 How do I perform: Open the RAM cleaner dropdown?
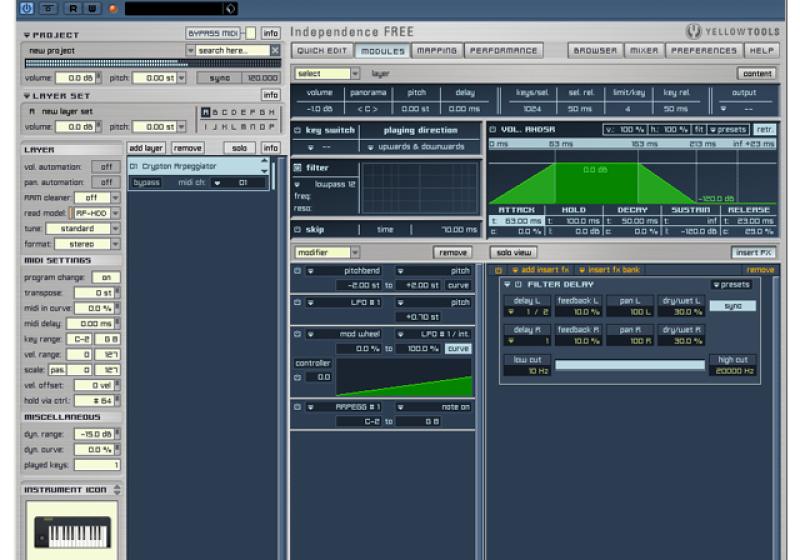coord(115,198)
